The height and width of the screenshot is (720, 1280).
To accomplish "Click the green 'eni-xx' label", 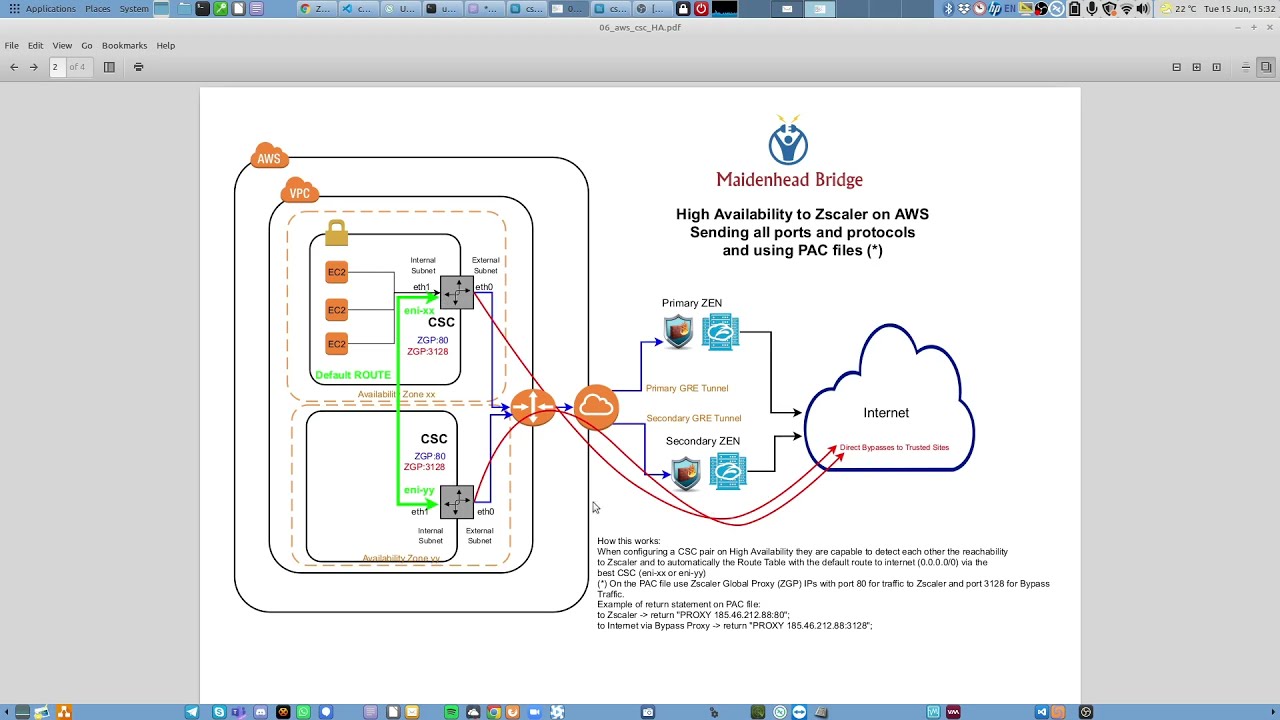I will (x=419, y=310).
